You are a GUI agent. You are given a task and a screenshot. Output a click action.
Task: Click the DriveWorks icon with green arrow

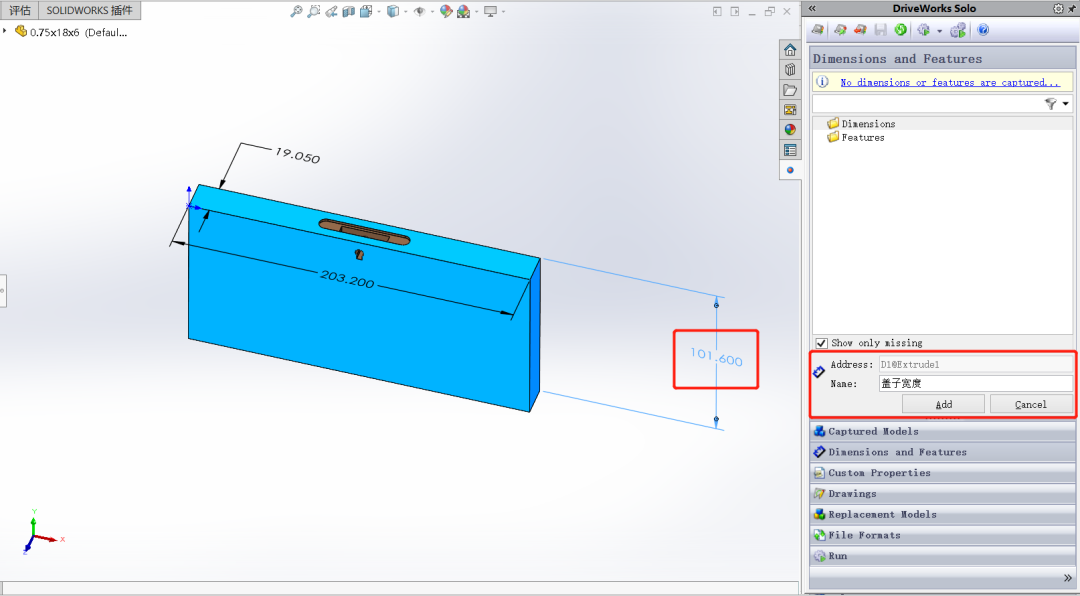coord(840,30)
